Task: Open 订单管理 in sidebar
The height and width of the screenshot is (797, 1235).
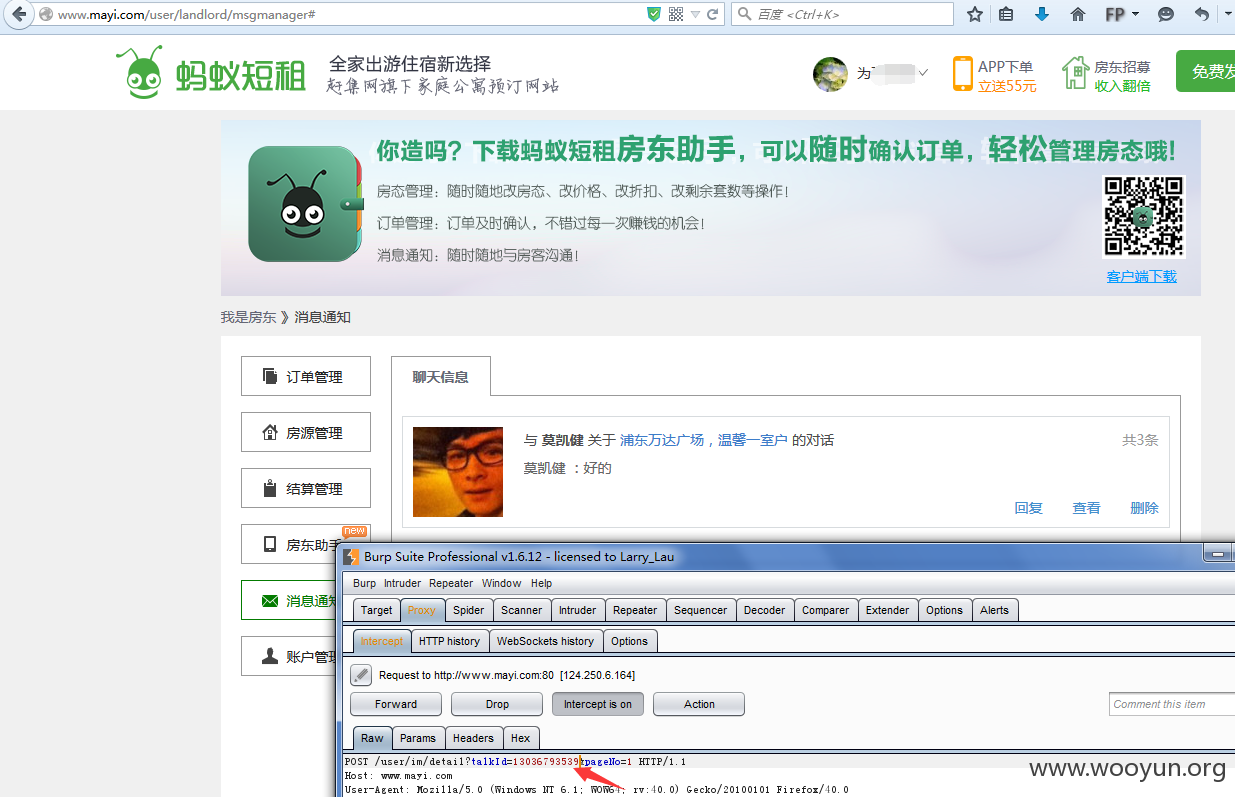Action: [306, 376]
